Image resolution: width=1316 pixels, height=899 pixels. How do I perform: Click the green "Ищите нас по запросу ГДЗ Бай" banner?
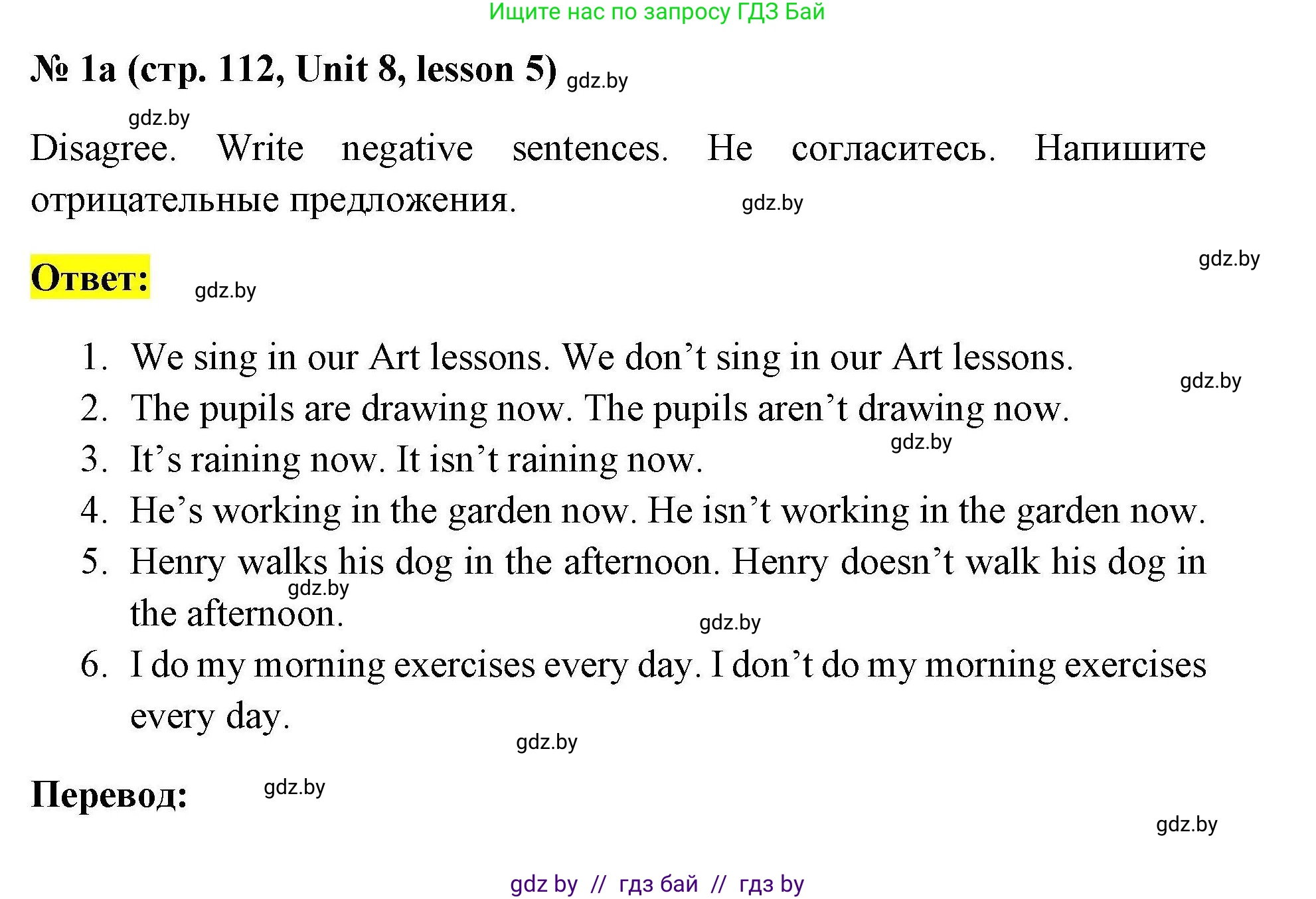[x=657, y=12]
